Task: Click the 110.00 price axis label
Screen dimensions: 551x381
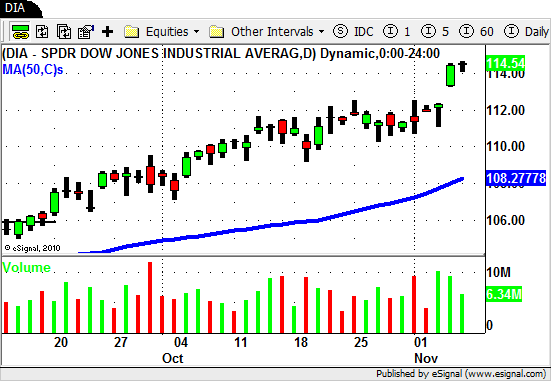Action: coord(505,146)
